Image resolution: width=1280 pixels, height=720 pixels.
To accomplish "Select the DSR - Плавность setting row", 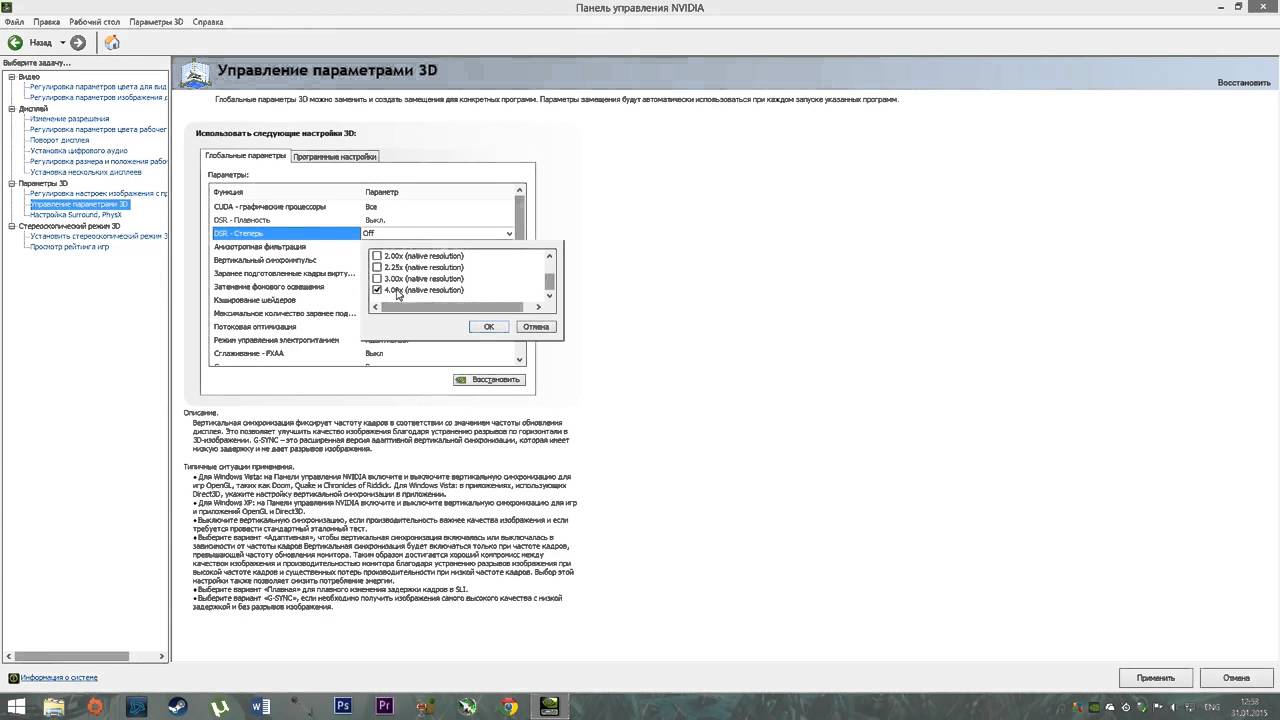I will [x=362, y=220].
